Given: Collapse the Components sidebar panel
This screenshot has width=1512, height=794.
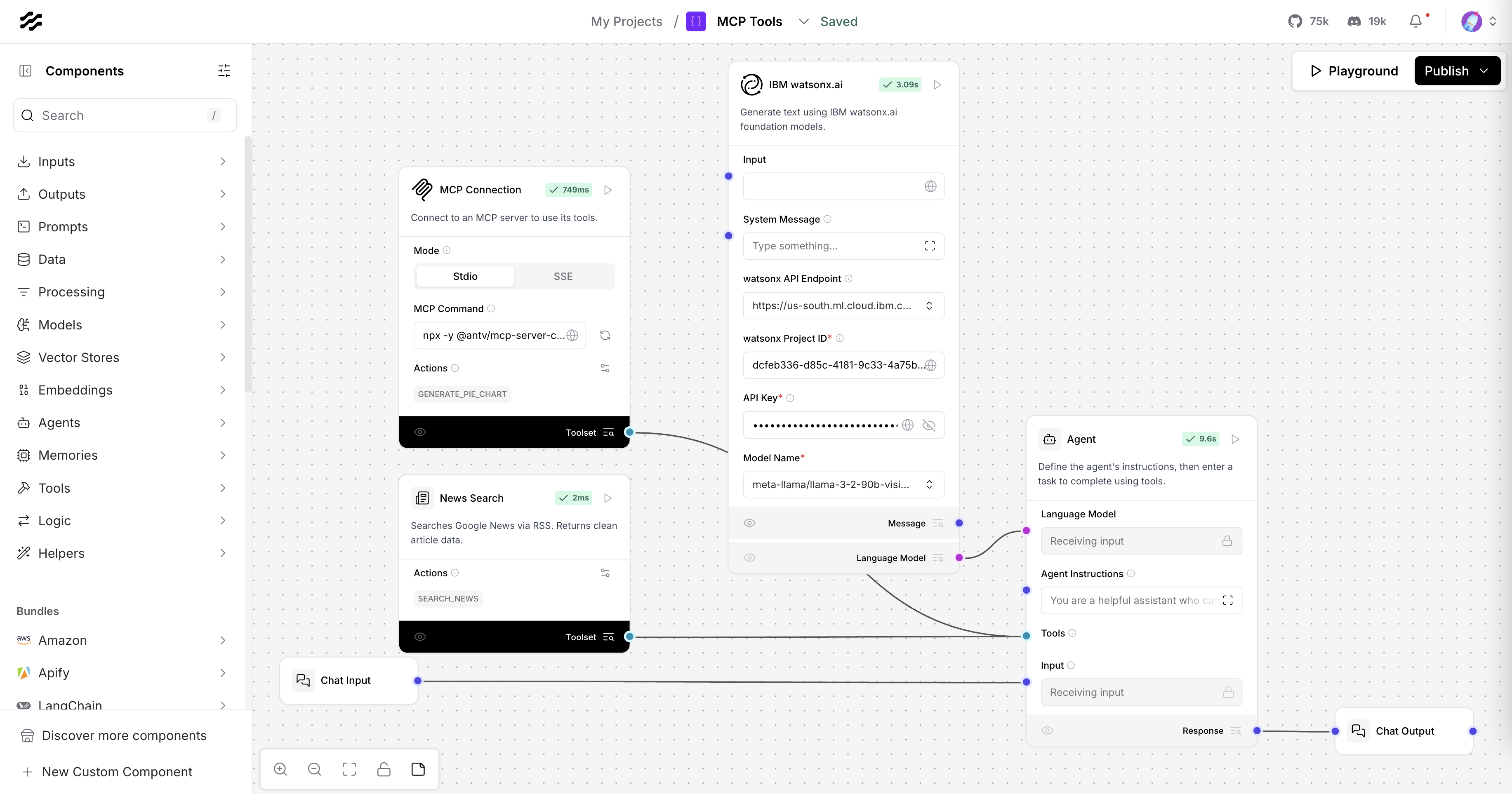Looking at the screenshot, I should [25, 71].
